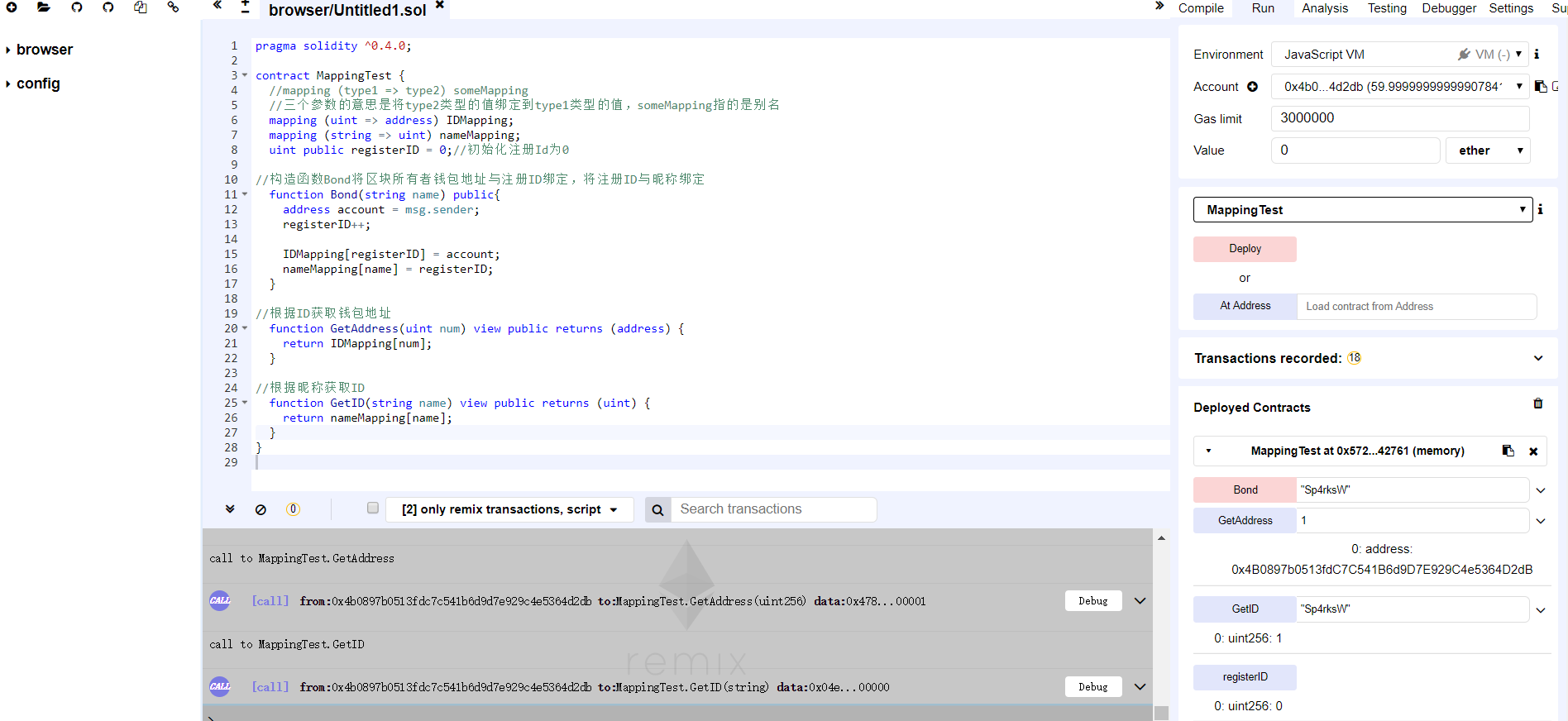Screen dimensions: 1568x721
Task: Call the Bond function button
Action: click(1245, 490)
